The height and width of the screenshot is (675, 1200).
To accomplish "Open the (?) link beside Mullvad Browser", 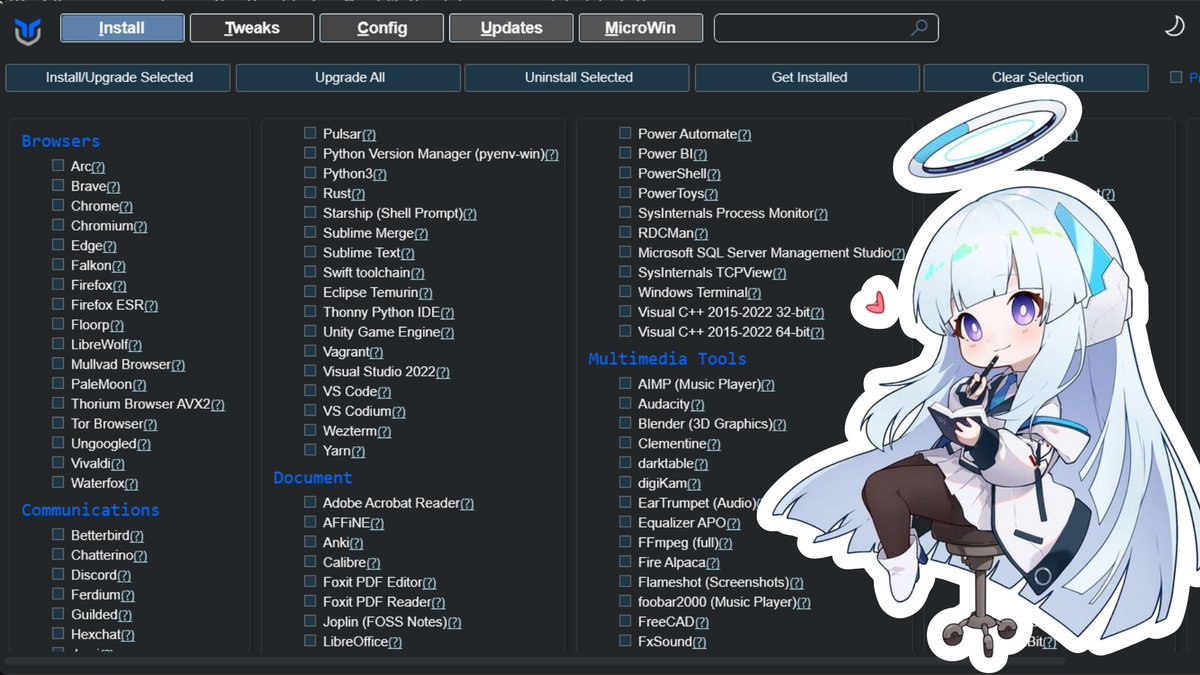I will [x=178, y=365].
